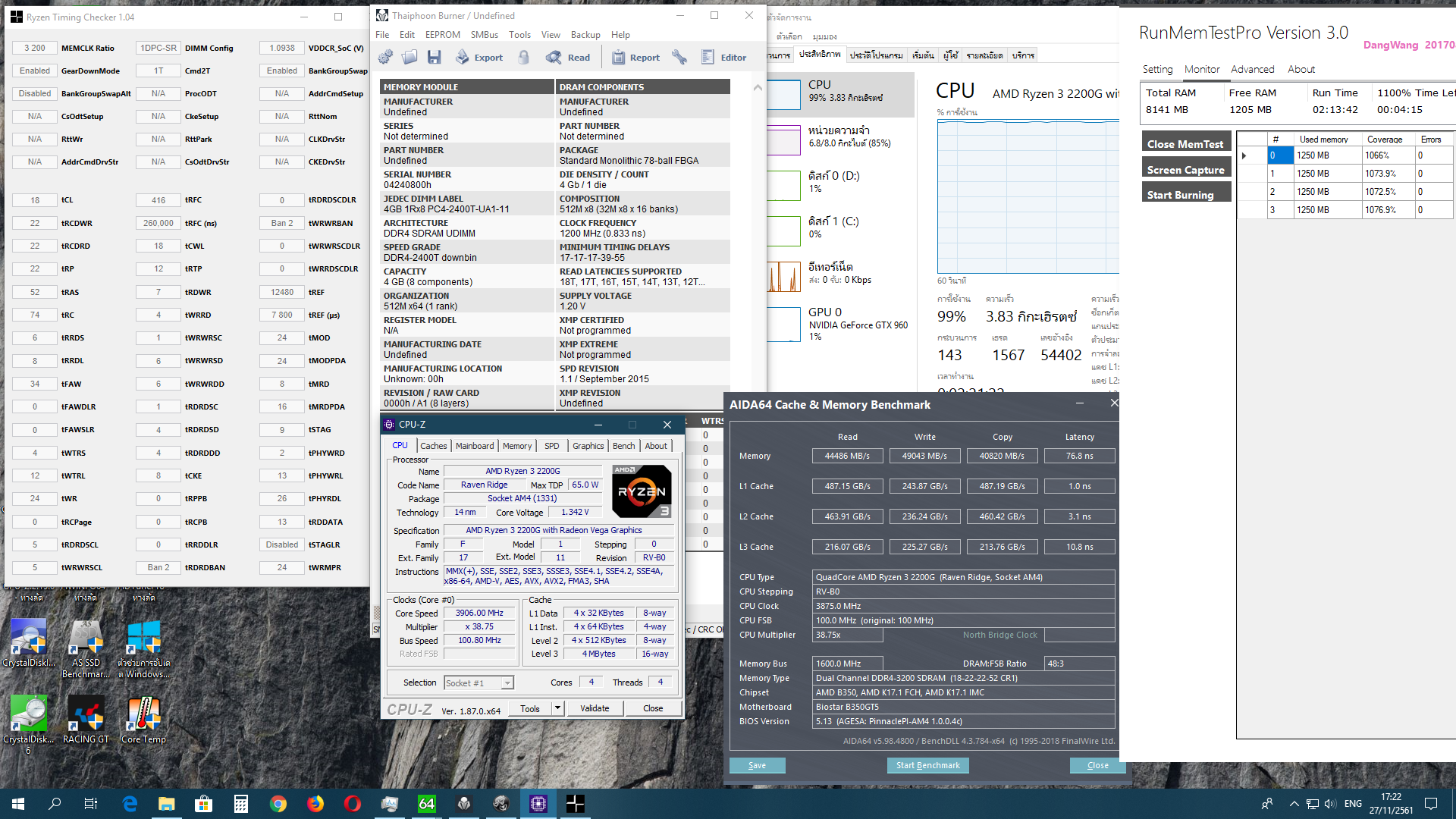
Task: Switch to the SPD tab in CPU-Z
Action: click(552, 446)
